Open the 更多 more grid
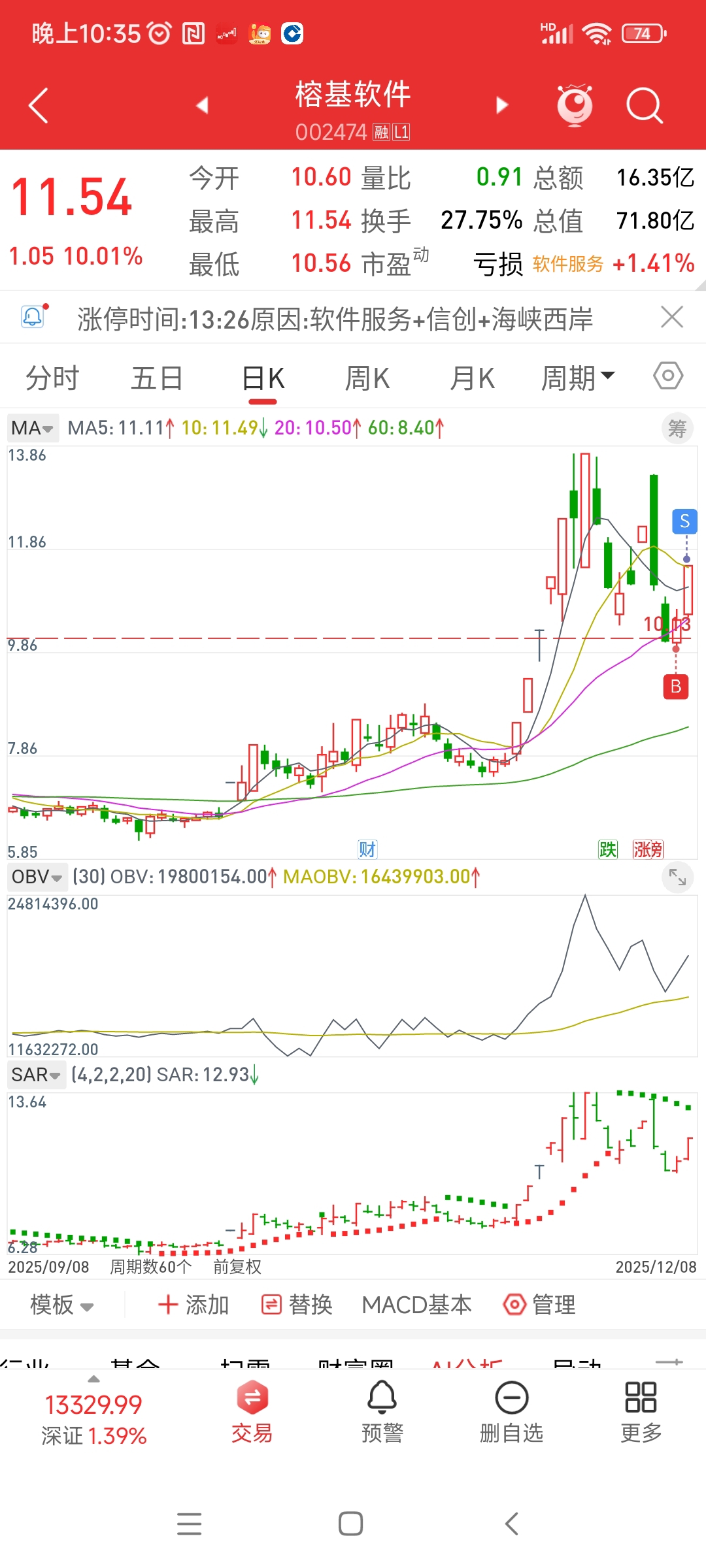The height and width of the screenshot is (1568, 706). click(641, 1412)
